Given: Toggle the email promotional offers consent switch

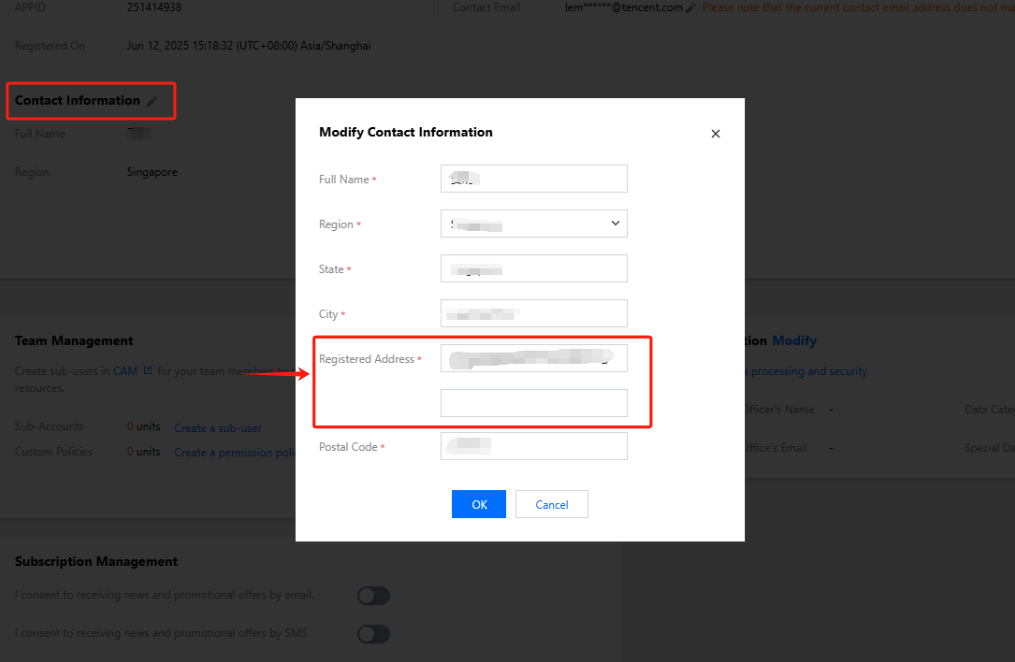Looking at the screenshot, I should [x=373, y=596].
